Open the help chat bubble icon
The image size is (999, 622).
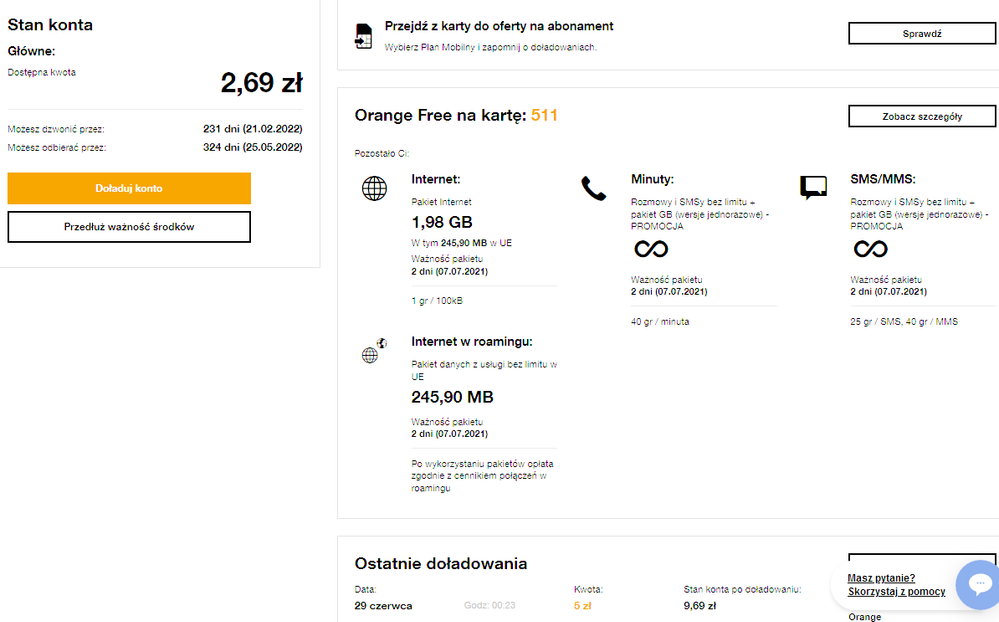[x=979, y=584]
